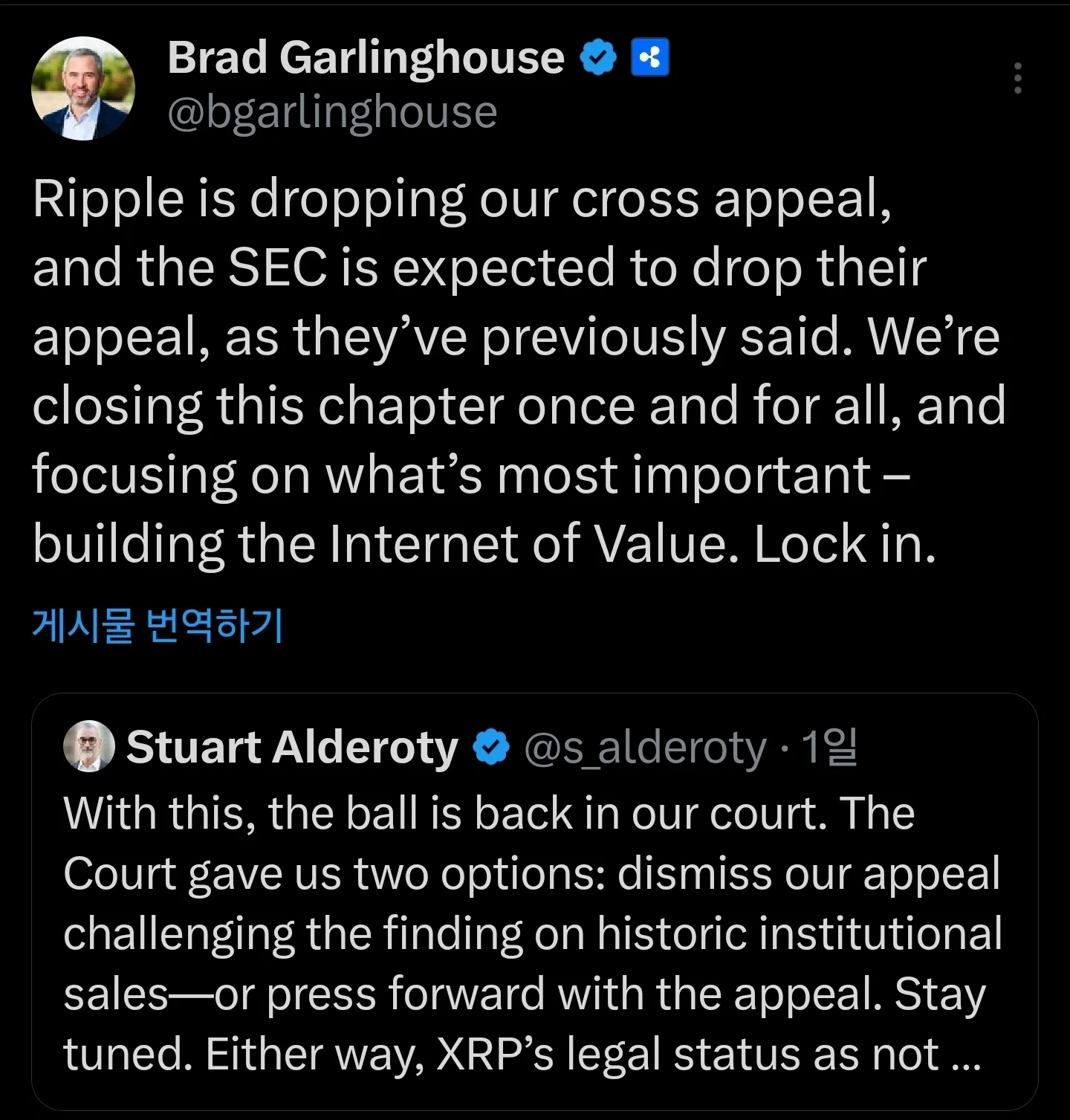Open Stuart Alderoty's small avatar
This screenshot has height=1120, width=1070.
click(x=89, y=746)
